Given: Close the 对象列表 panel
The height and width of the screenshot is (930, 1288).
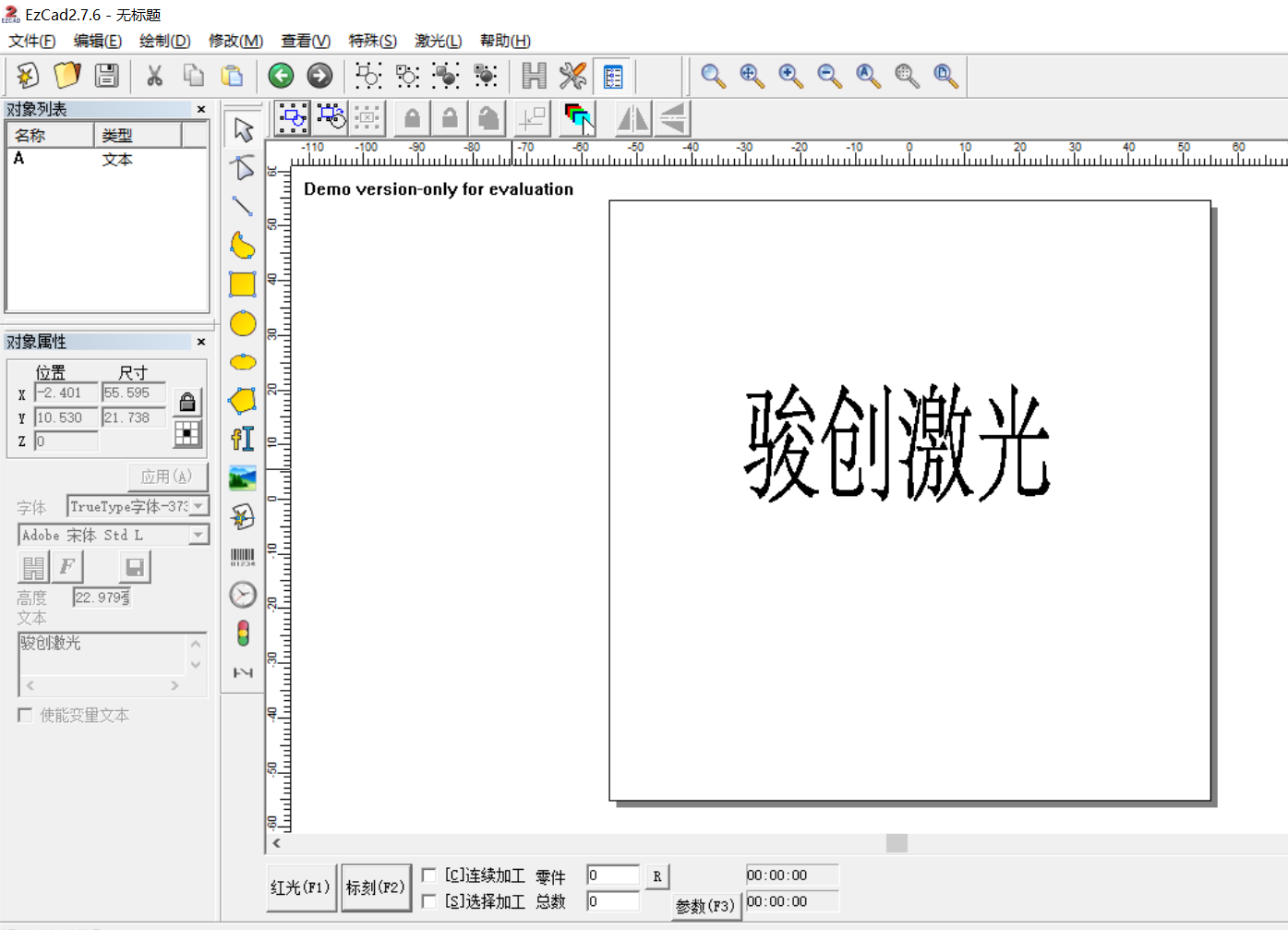Looking at the screenshot, I should tap(201, 109).
